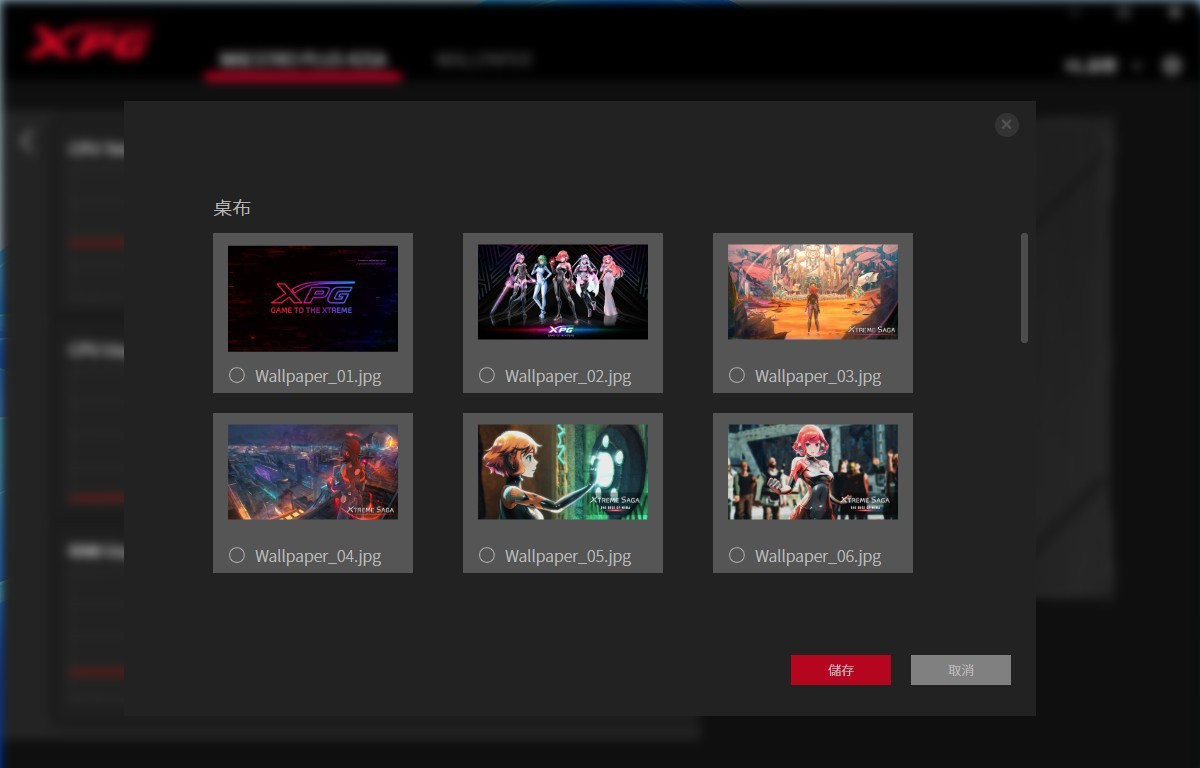Viewport: 1200px width, 768px height.
Task: Select the Wallpaper_04.jpg radio button
Action: pyautogui.click(x=237, y=555)
